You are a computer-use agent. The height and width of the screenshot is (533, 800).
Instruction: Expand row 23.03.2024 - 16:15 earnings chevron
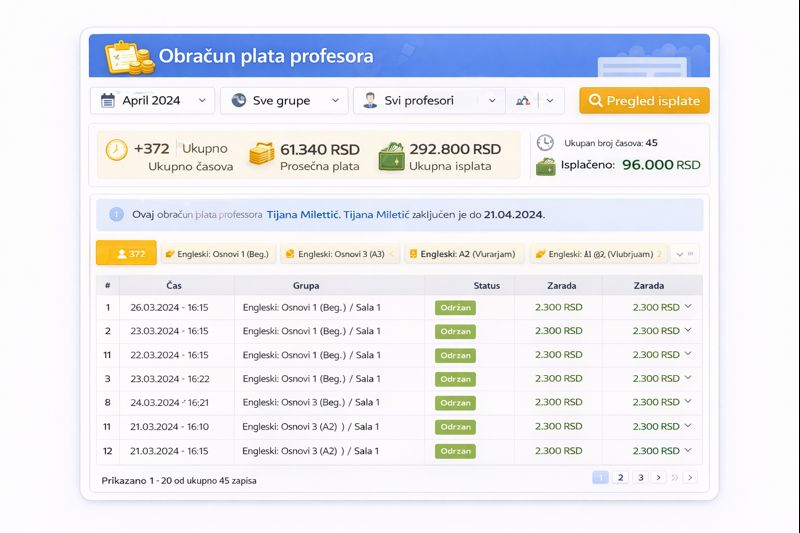688,331
